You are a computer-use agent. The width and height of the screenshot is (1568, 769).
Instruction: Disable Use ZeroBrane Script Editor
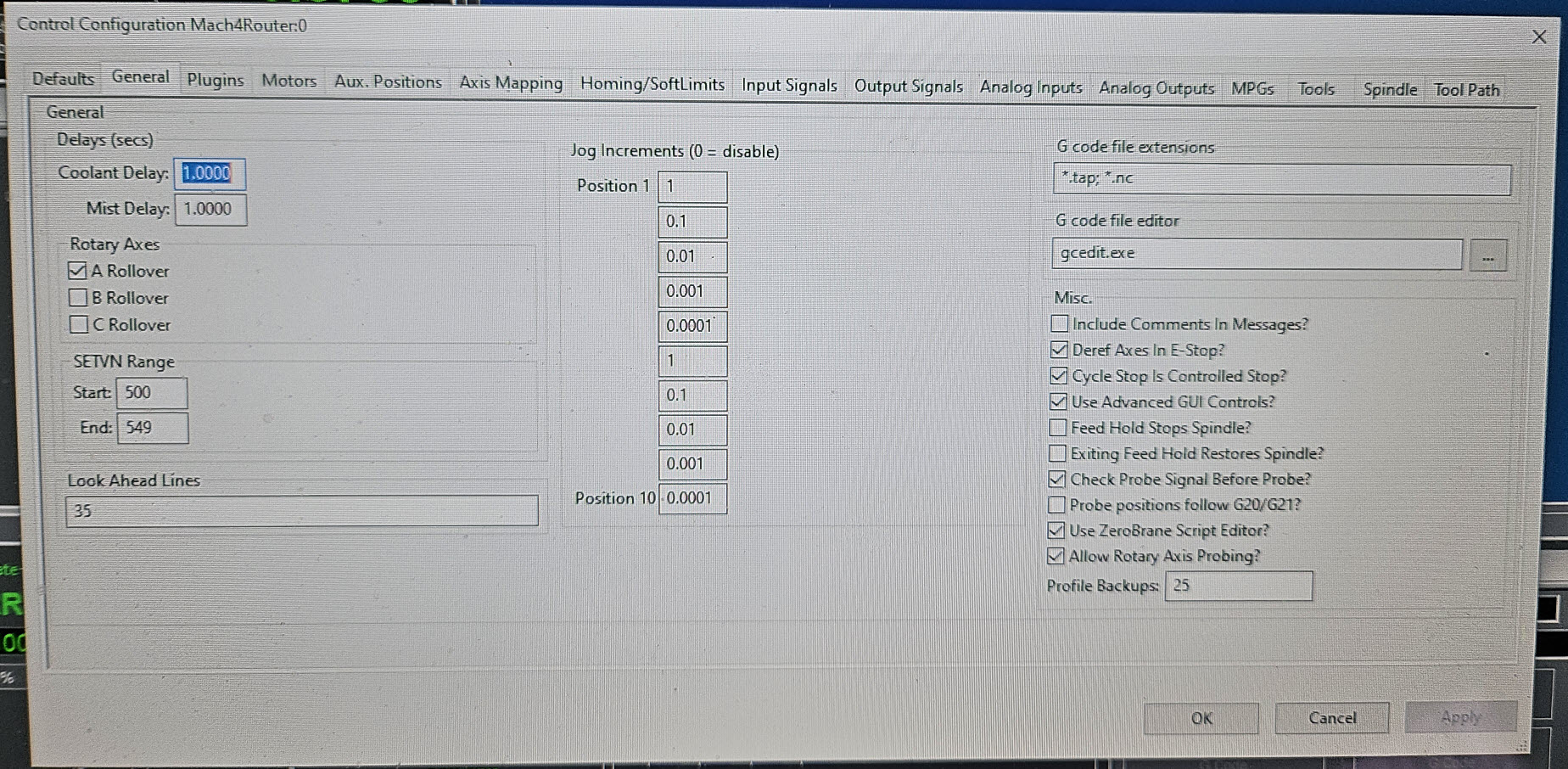point(1056,530)
